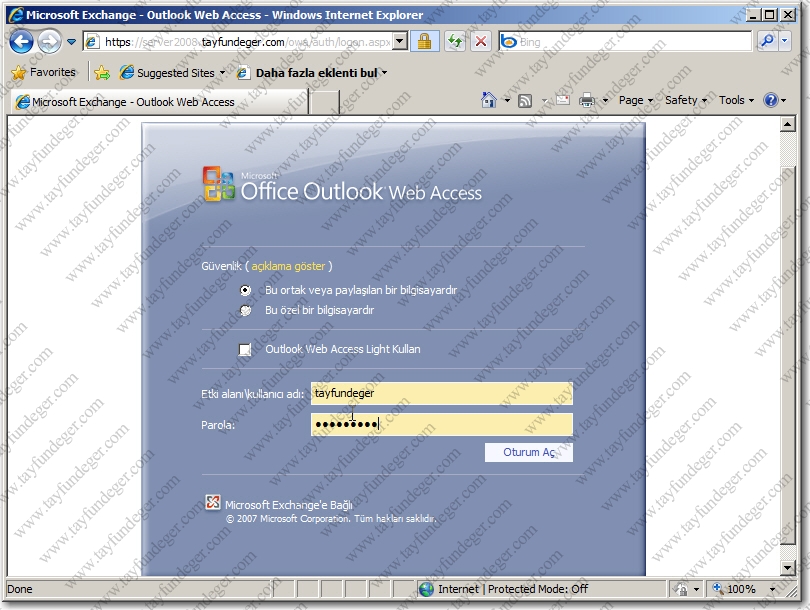Open the Suggested Sites favorites item
The width and height of the screenshot is (810, 610).
pyautogui.click(x=172, y=73)
